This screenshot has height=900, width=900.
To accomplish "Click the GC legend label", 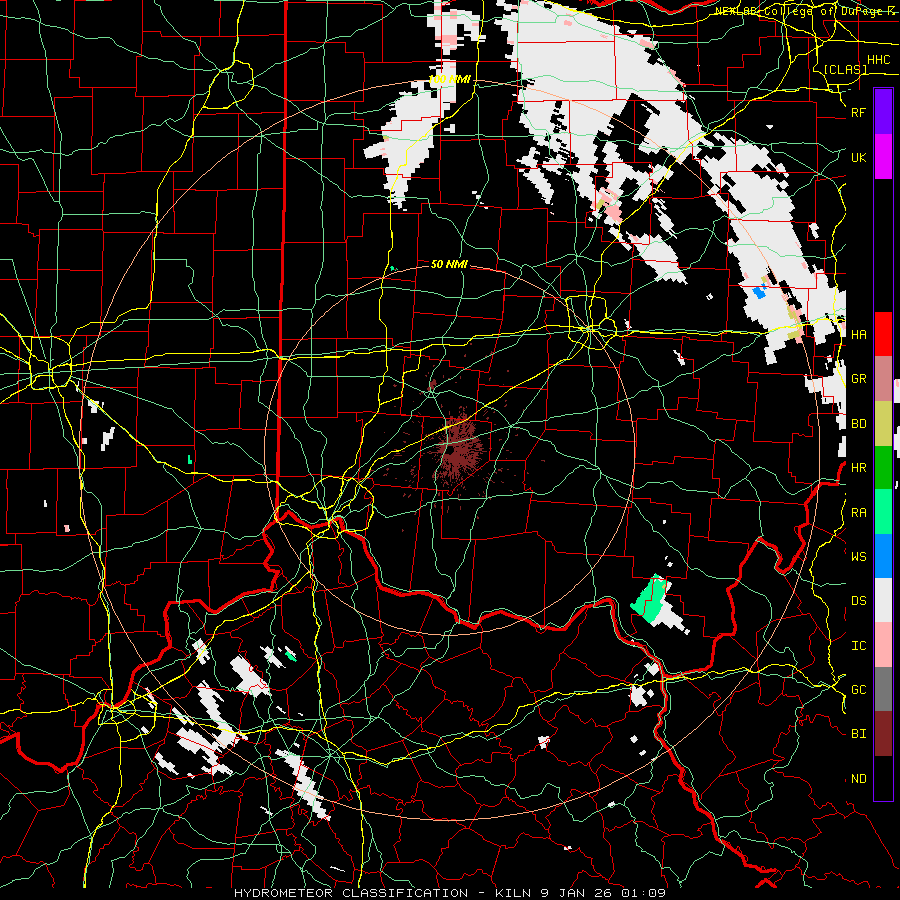I will point(858,690).
